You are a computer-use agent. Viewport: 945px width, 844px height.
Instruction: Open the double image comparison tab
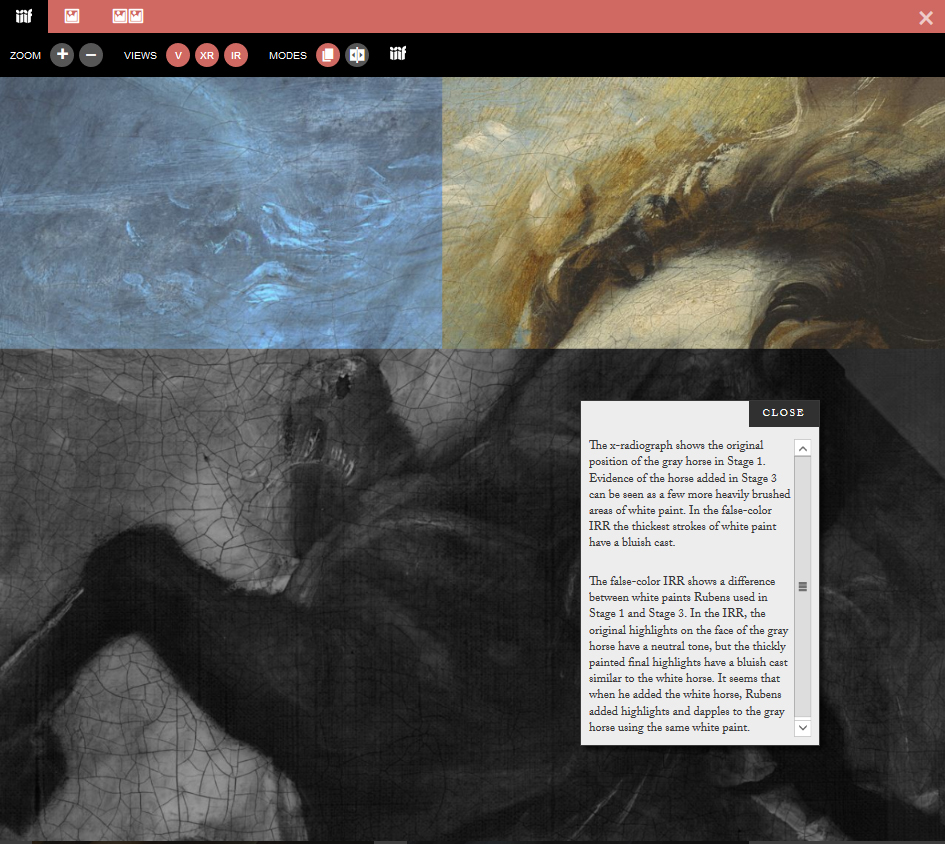point(128,16)
